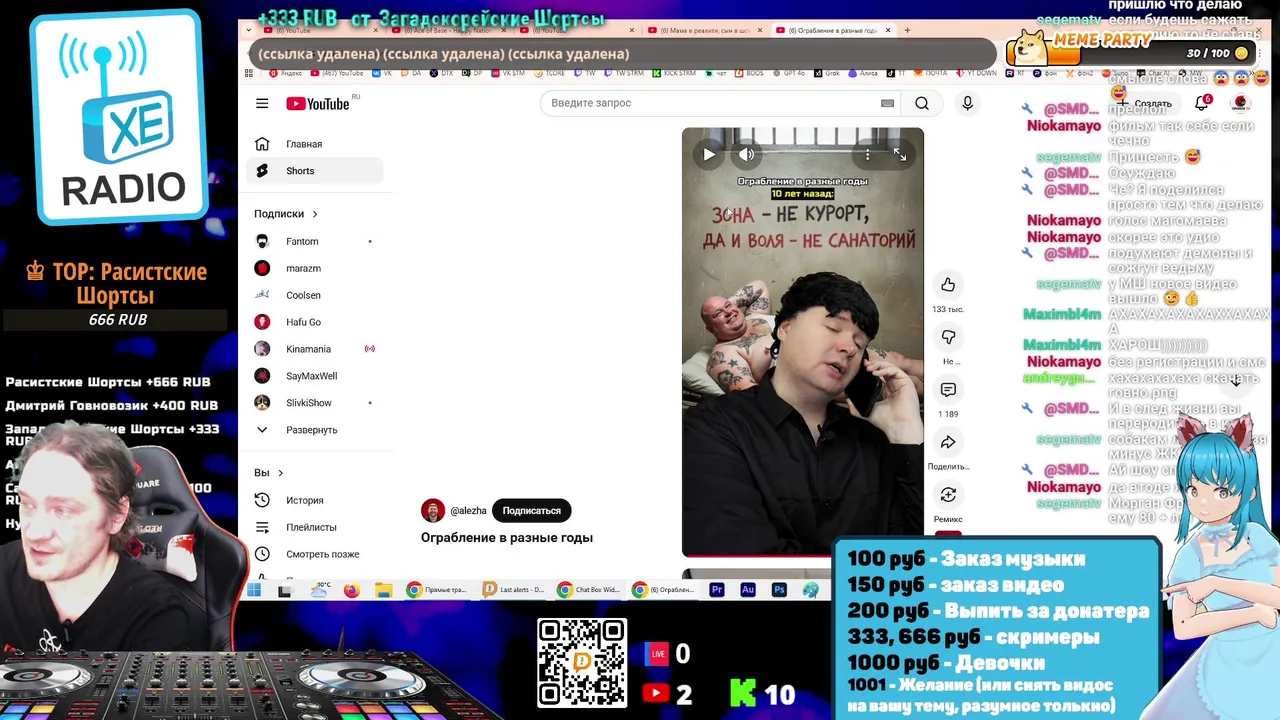Open Task View on the taskbar
The width and height of the screenshot is (1280, 720).
click(285, 591)
